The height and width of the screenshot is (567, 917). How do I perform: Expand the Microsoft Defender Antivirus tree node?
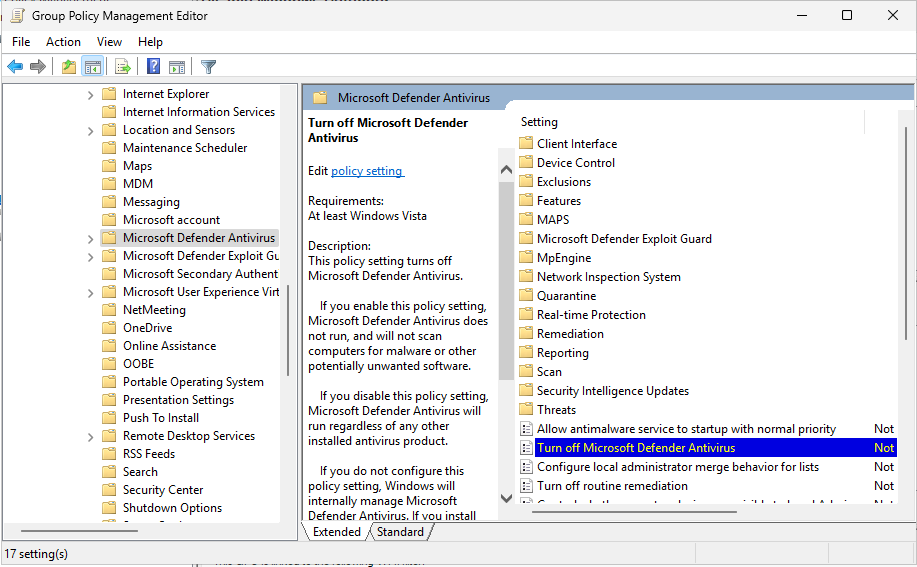click(90, 239)
